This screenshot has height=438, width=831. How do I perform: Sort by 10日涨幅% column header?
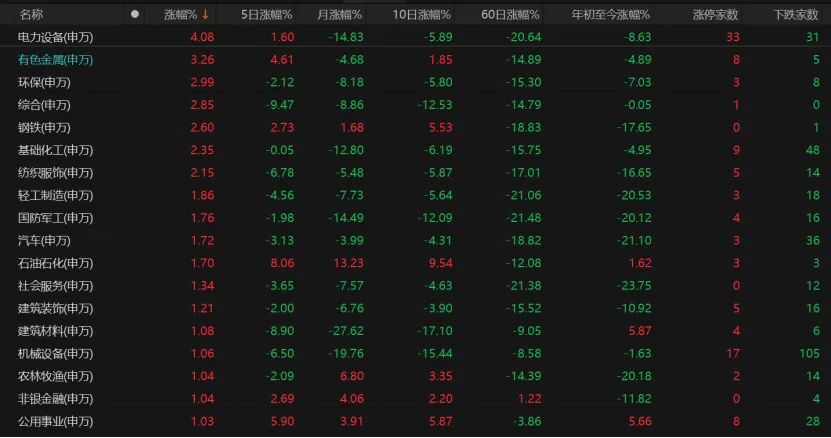pos(421,15)
